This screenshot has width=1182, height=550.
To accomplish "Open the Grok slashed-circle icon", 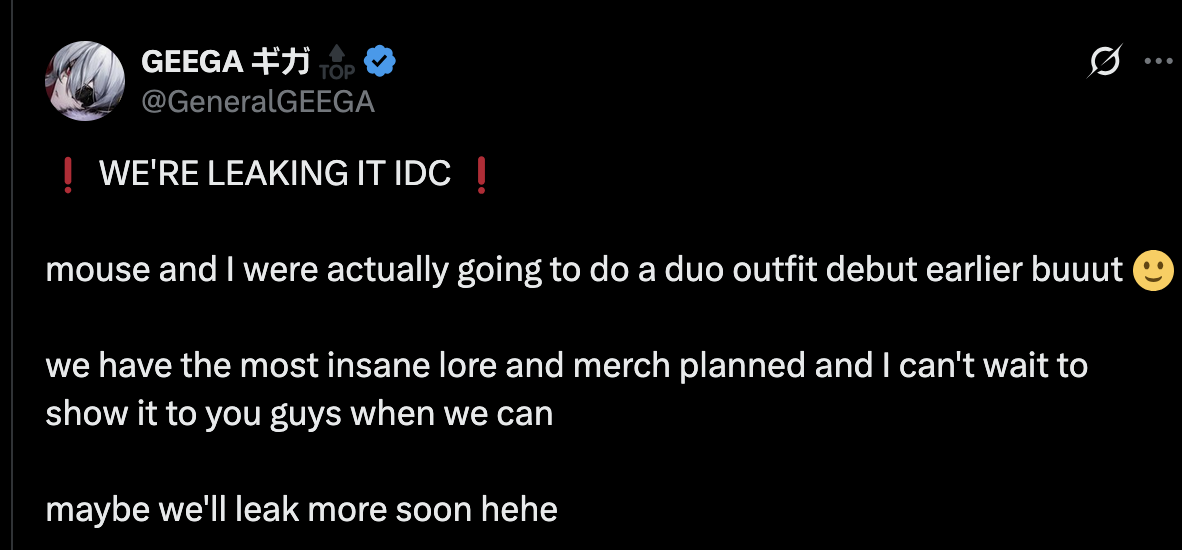I will coord(1104,62).
